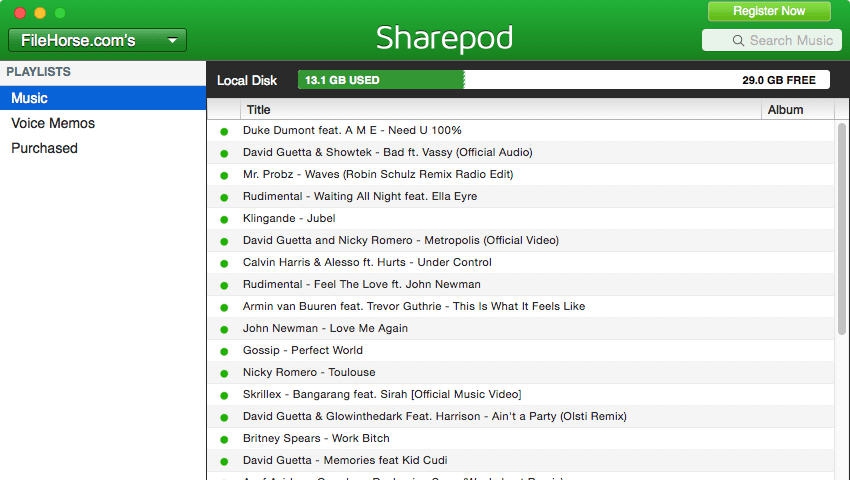Click the 13.1 GB USED storage bar

(x=381, y=80)
